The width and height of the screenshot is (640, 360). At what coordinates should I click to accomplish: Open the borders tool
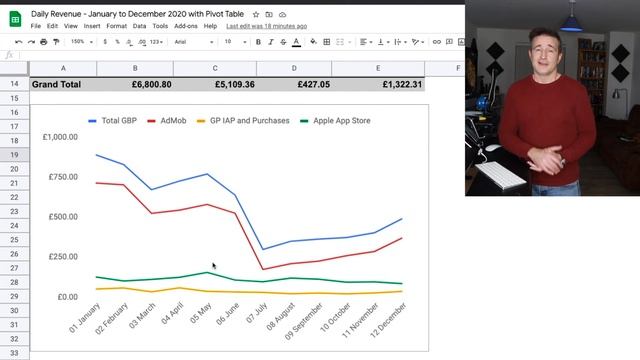[327, 42]
